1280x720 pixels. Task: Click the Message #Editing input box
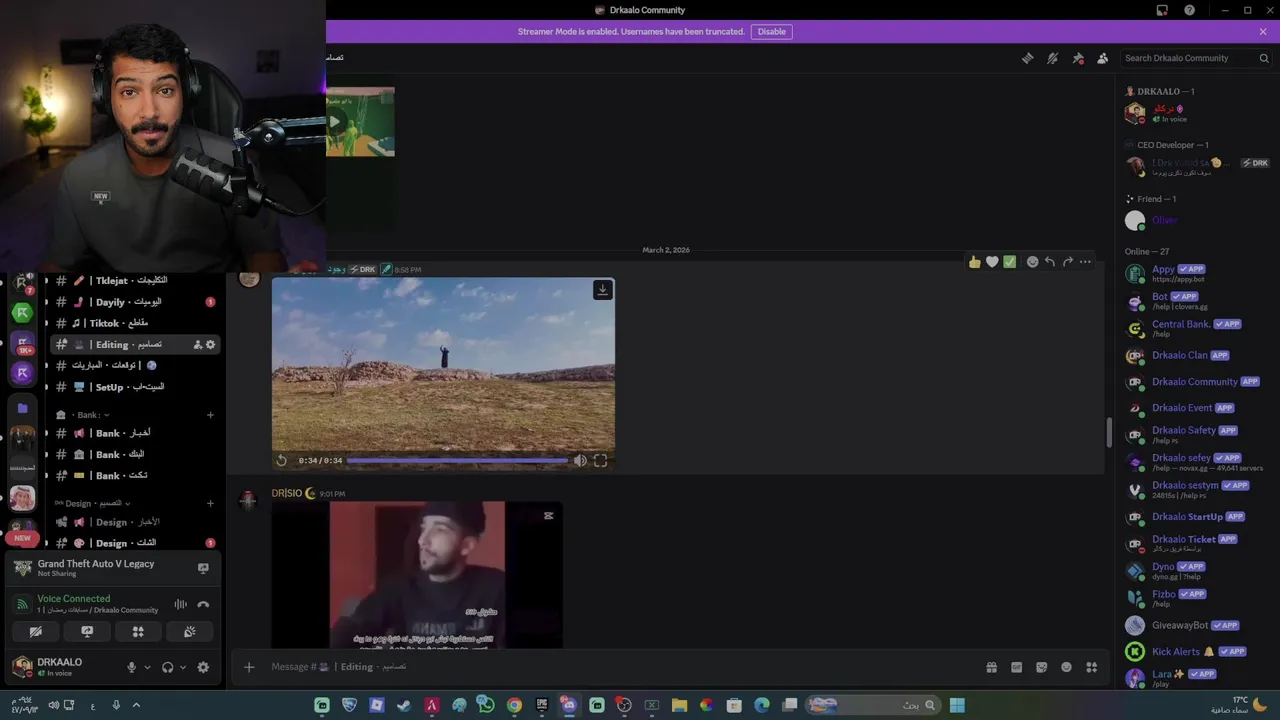point(620,667)
